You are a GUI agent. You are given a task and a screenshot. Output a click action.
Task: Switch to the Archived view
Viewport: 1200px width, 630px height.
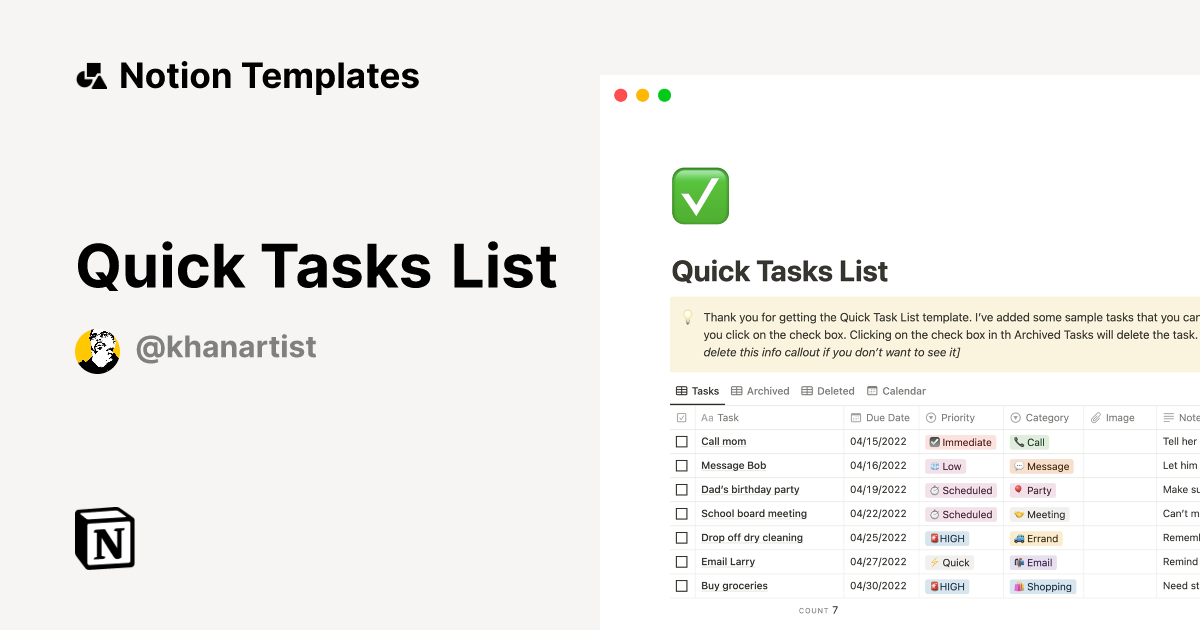pos(766,390)
